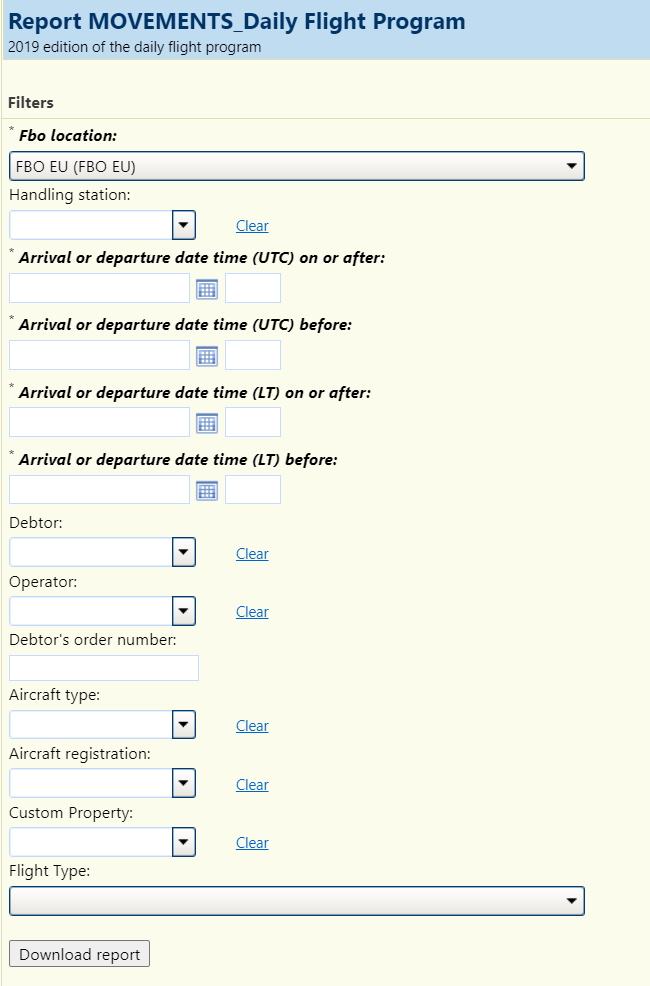650x986 pixels.
Task: Expand the Flight Type dropdown
Action: point(572,900)
